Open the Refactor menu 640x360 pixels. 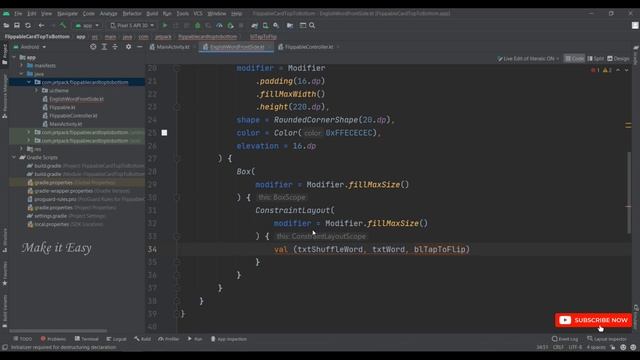click(132, 13)
